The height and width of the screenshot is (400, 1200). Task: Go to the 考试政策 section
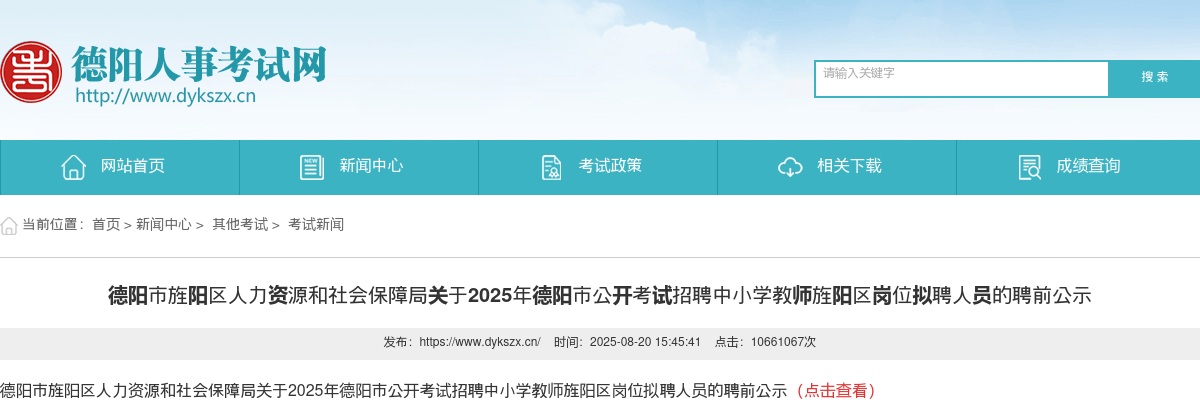(598, 167)
